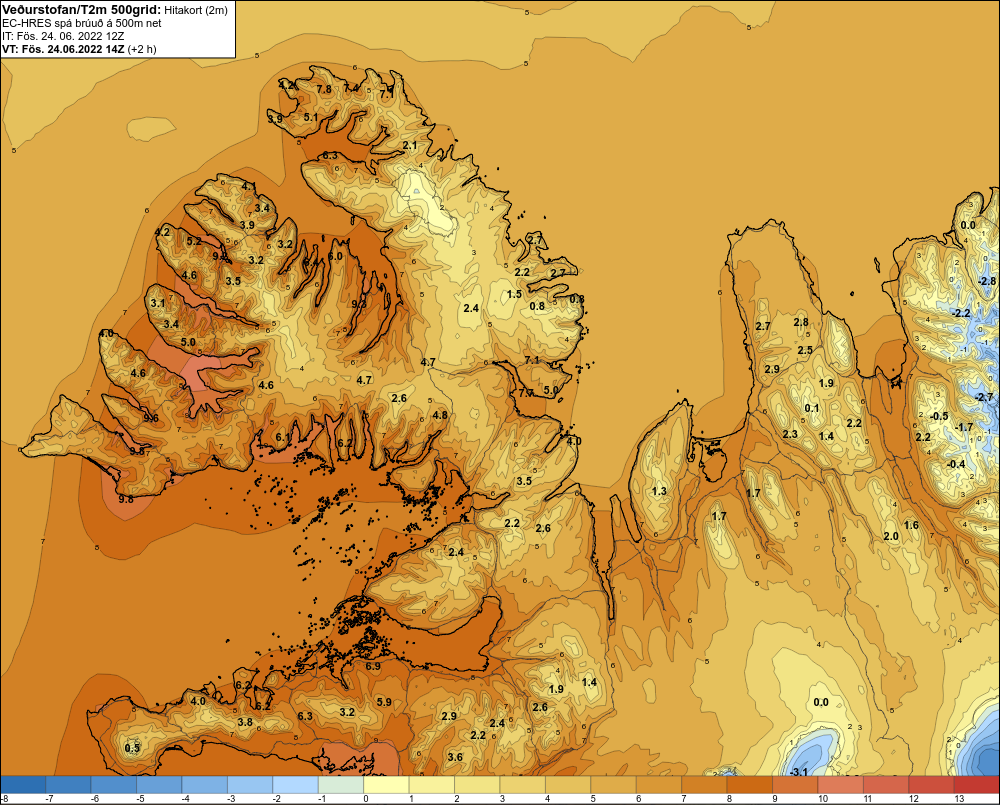Click the pale green swatch between -1 and 0

[341, 784]
